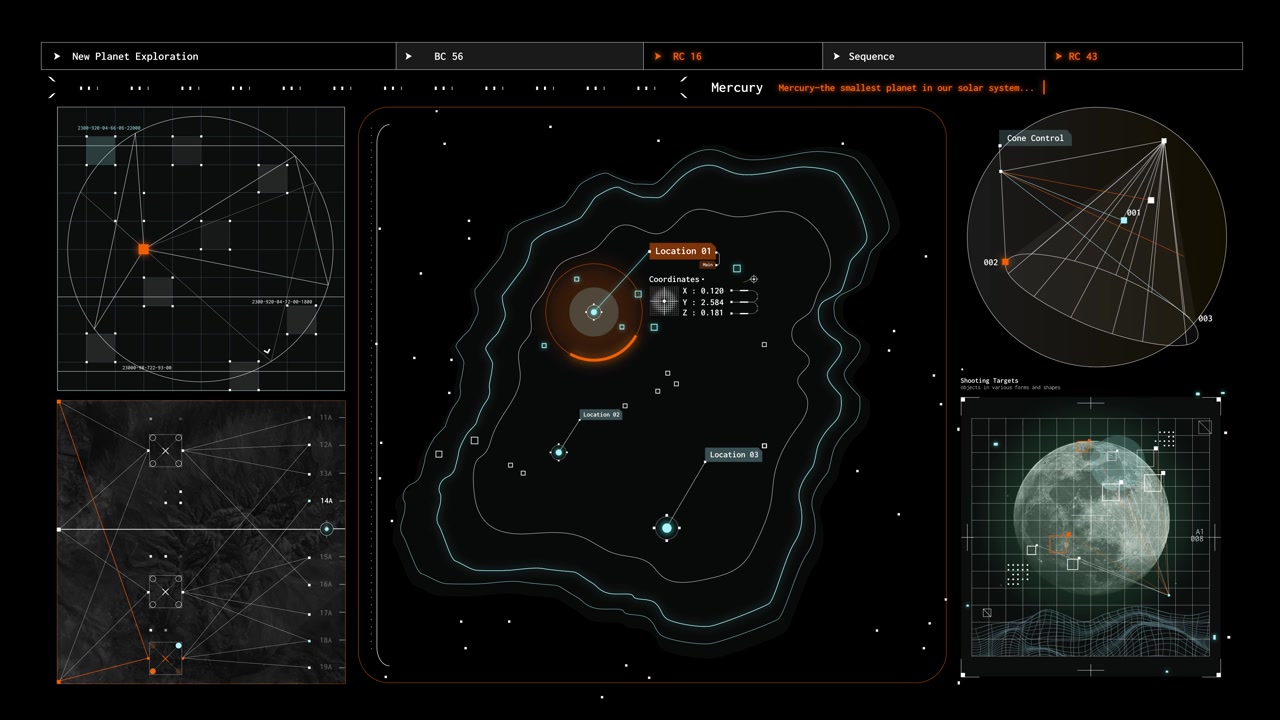The height and width of the screenshot is (720, 1280).
Task: Expand the orange arrow beside RC 16
Action: tap(658, 56)
